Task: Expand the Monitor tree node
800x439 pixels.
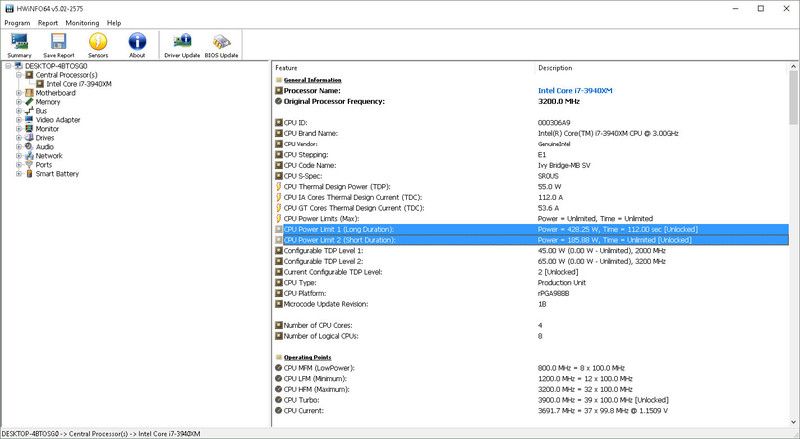Action: click(19, 129)
